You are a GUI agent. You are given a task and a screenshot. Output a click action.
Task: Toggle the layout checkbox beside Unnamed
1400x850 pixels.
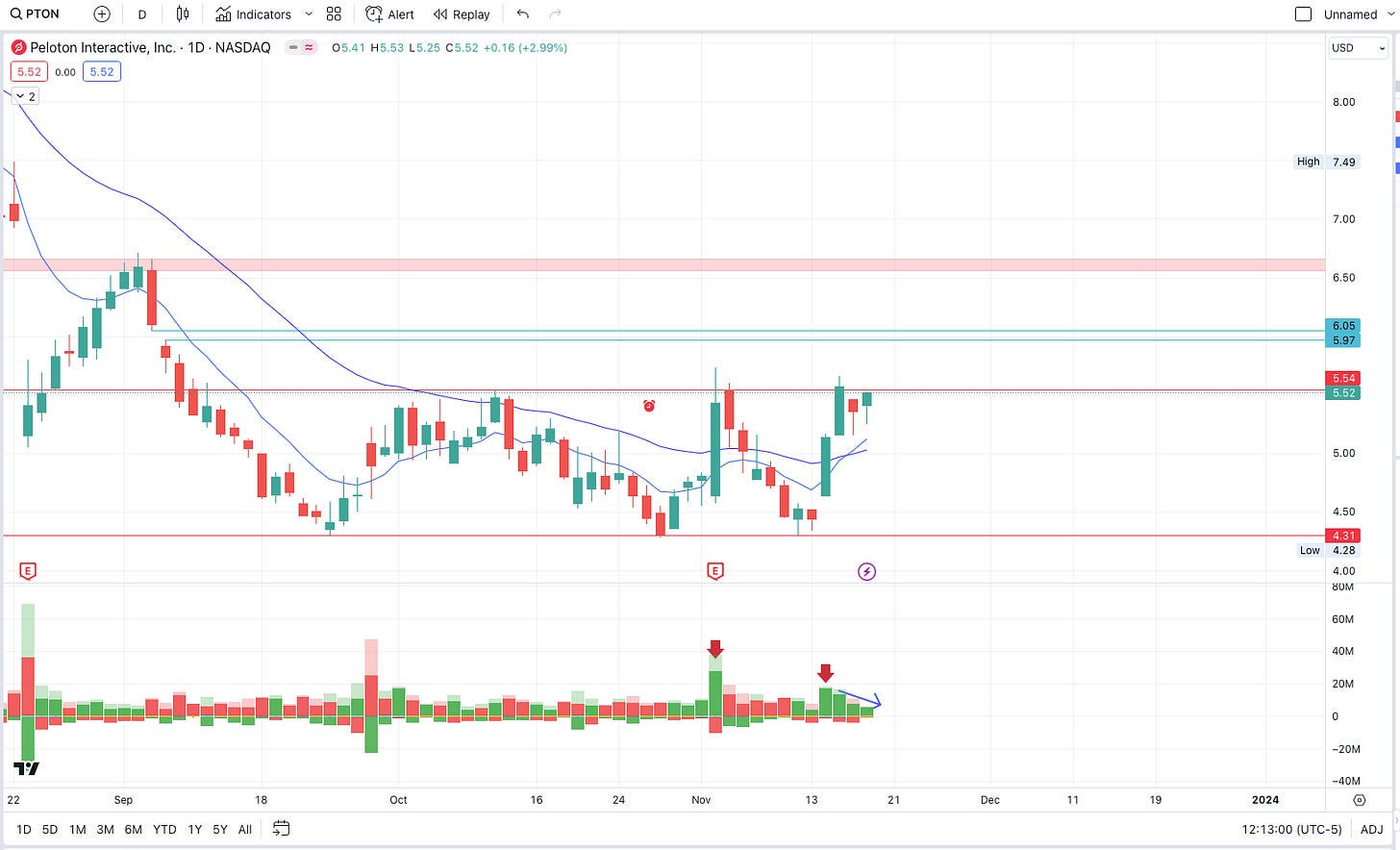coord(1303,13)
